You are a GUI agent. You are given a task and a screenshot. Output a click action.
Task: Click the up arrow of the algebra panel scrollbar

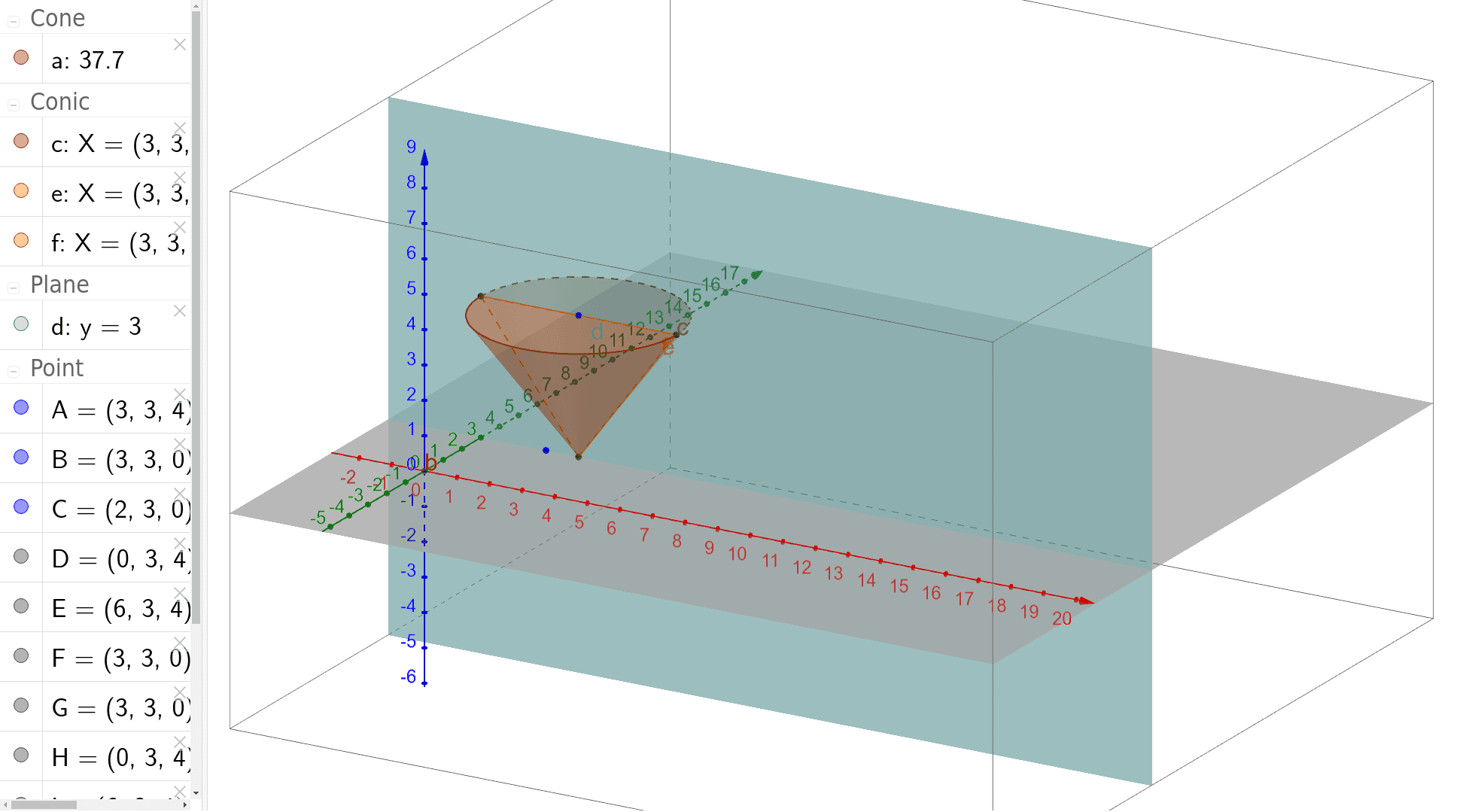[196, 5]
